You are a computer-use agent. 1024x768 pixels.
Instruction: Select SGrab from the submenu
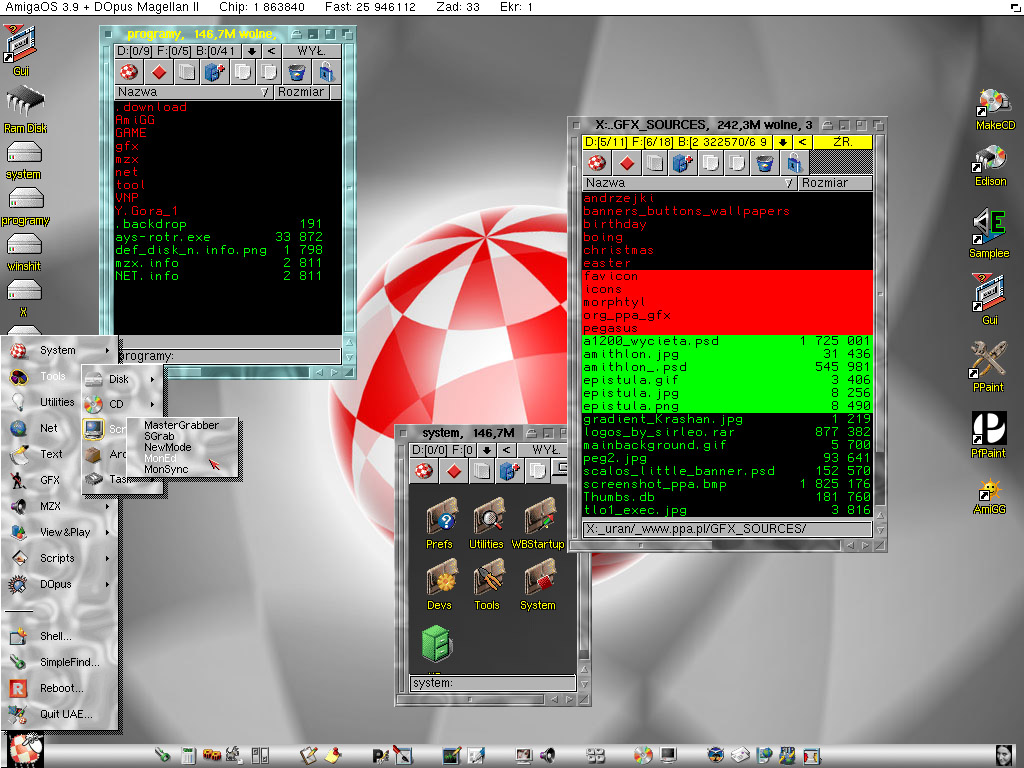159,436
